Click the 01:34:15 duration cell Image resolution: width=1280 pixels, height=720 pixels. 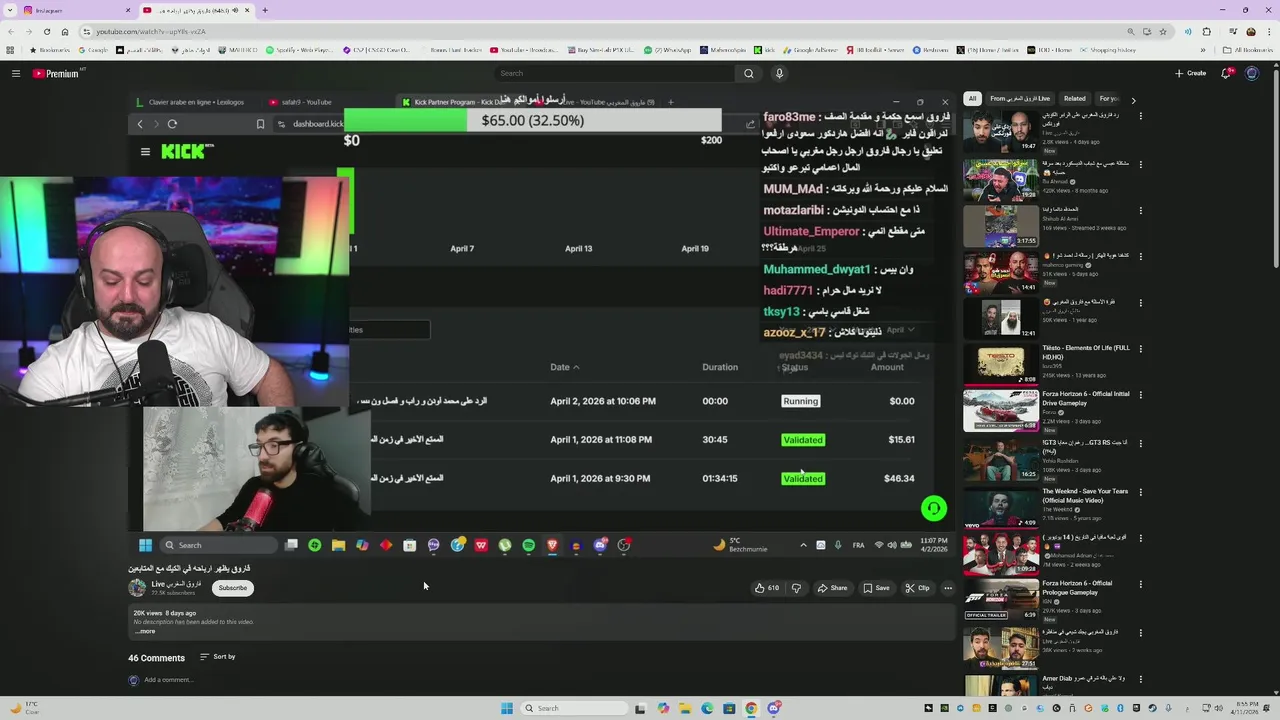(720, 478)
